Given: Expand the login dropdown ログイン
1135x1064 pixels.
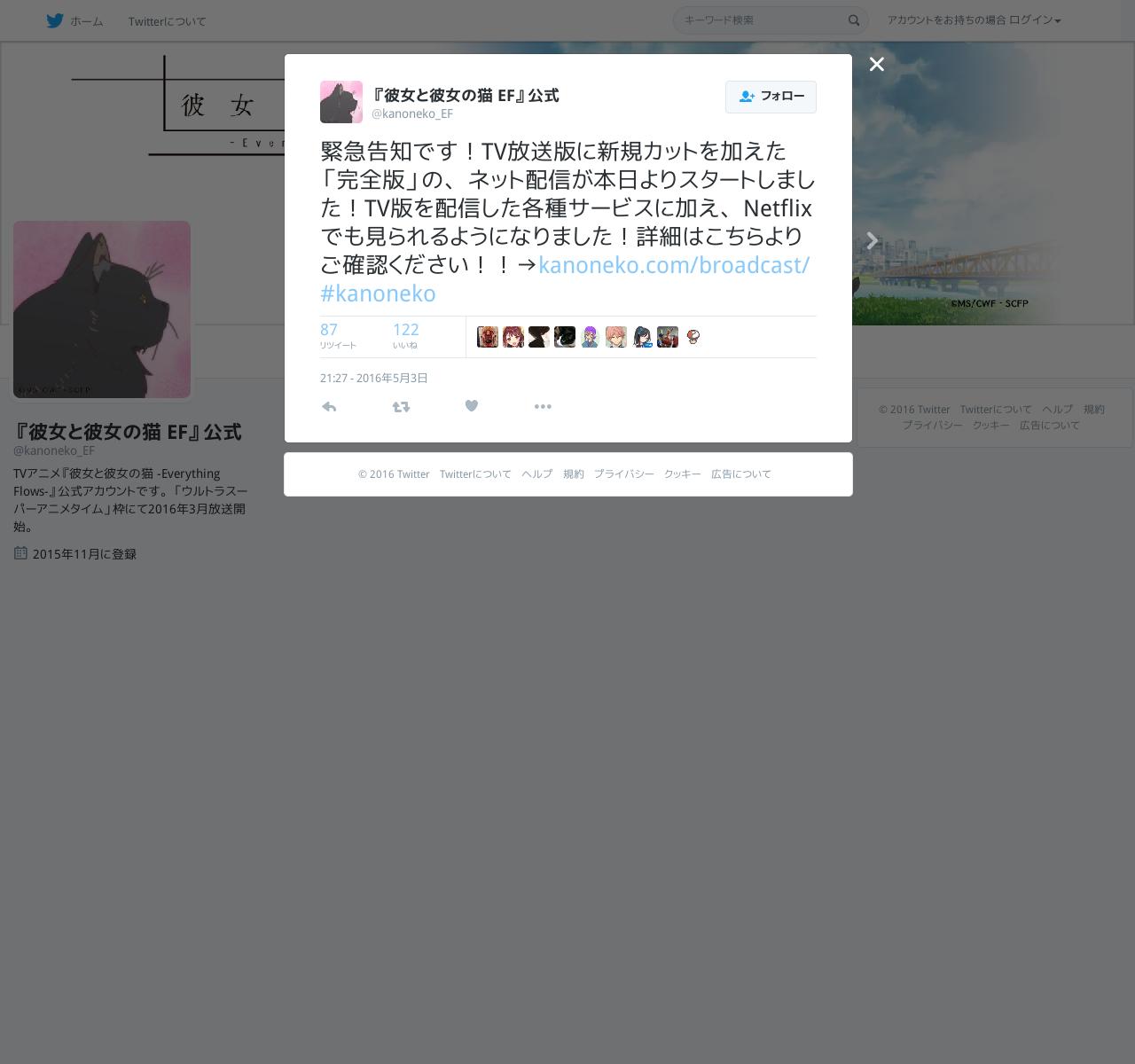Looking at the screenshot, I should (1035, 20).
